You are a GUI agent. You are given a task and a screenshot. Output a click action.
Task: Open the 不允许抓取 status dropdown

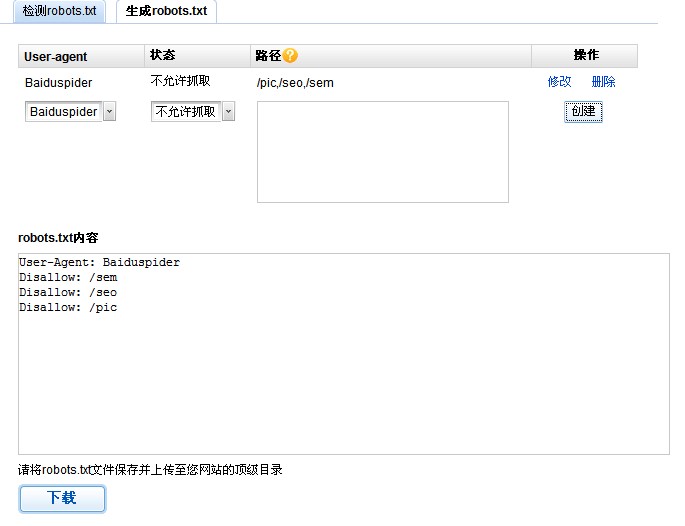193,112
